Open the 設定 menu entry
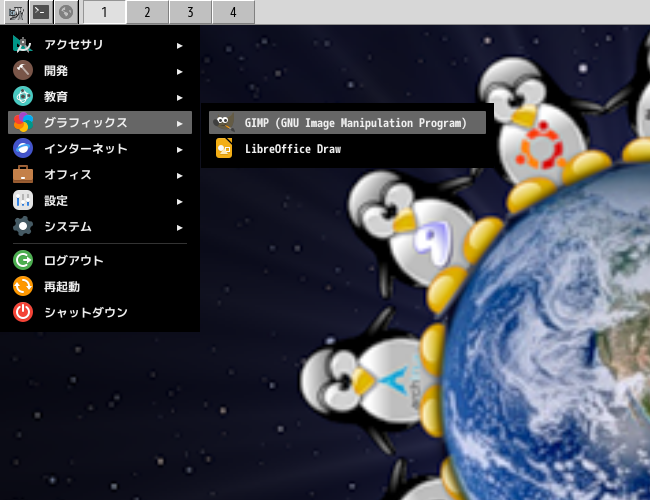The image size is (650, 500). click(x=100, y=201)
